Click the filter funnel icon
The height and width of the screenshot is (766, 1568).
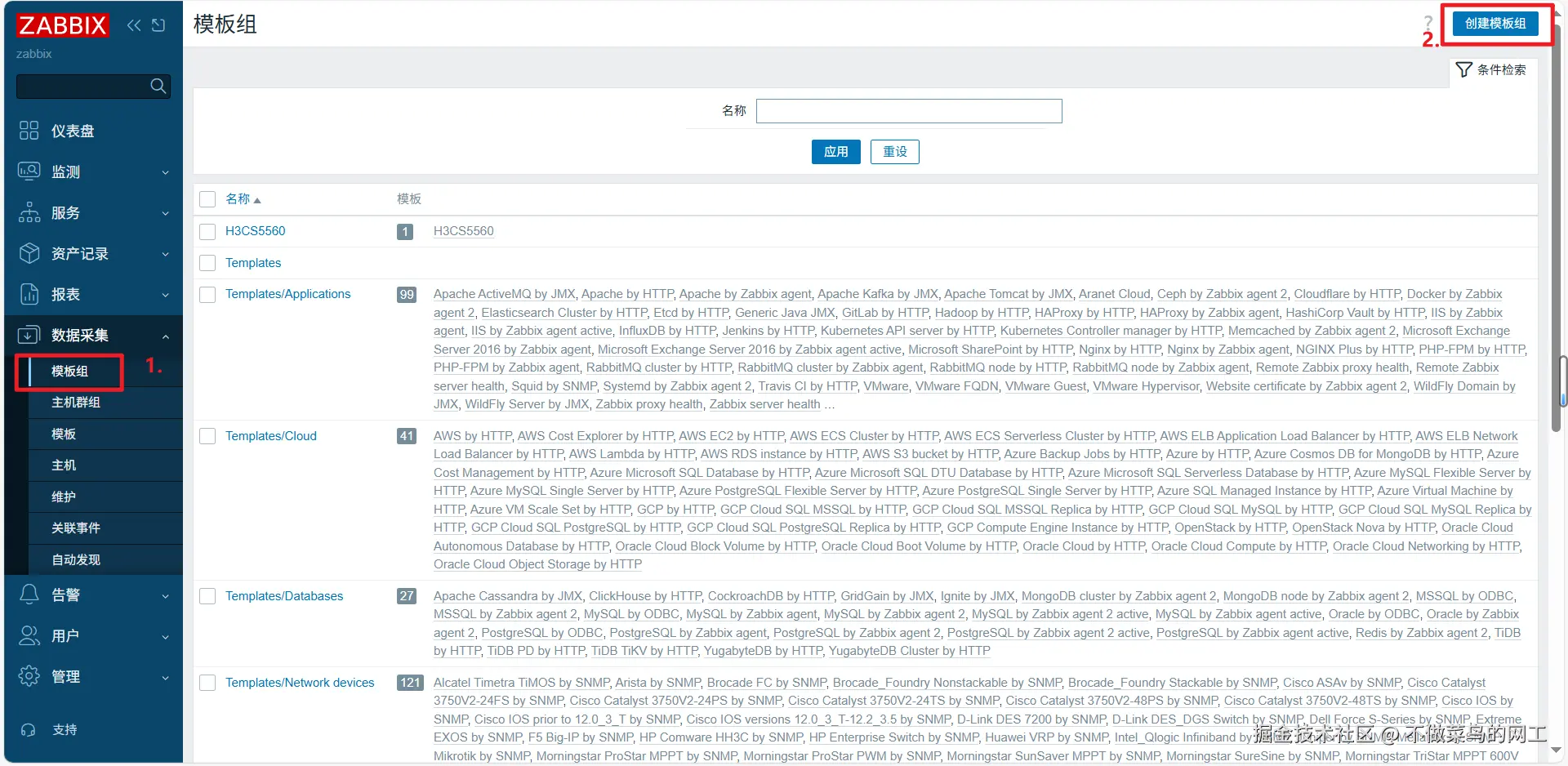pos(1464,70)
